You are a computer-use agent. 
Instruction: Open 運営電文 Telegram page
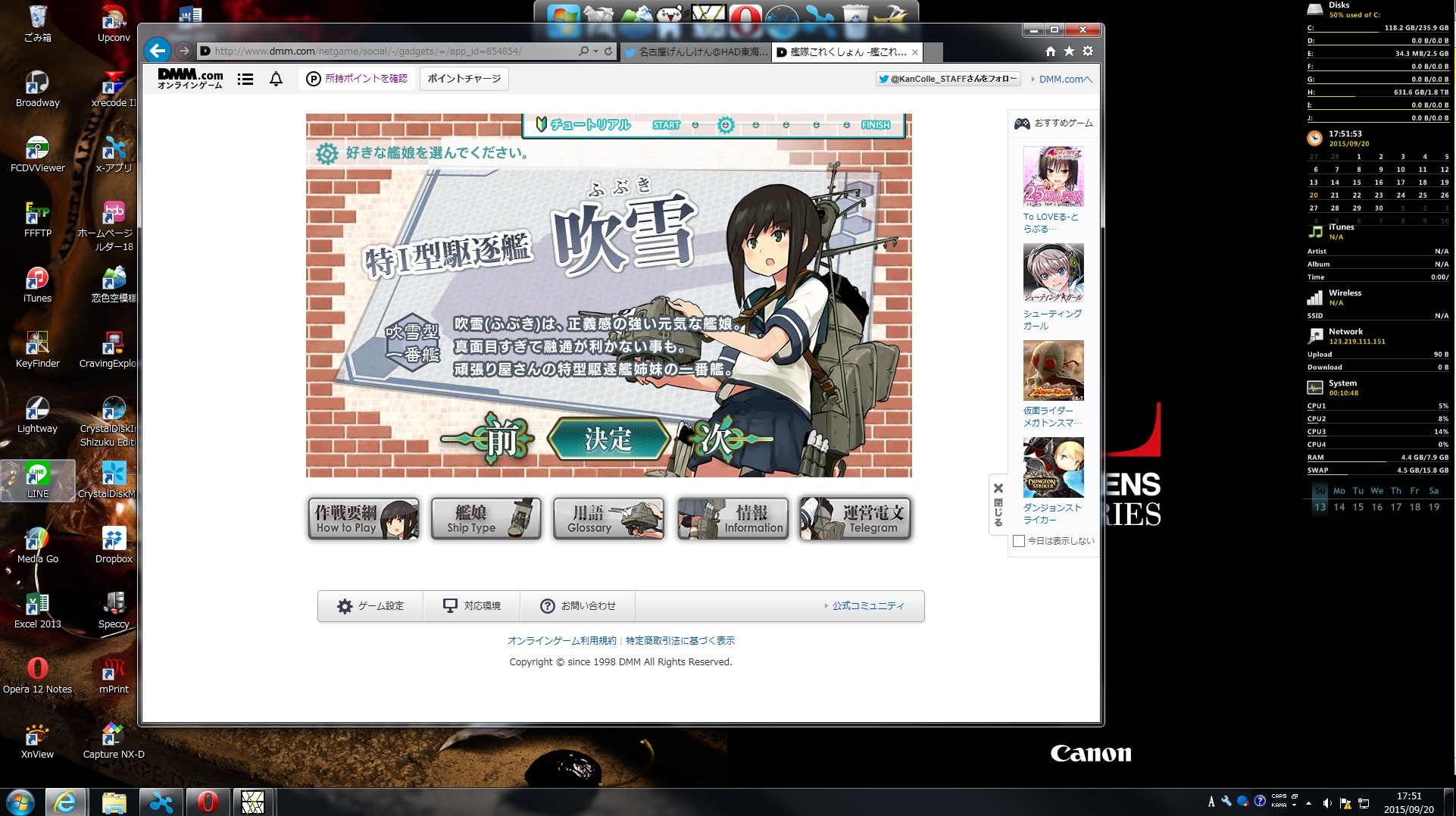coord(855,518)
